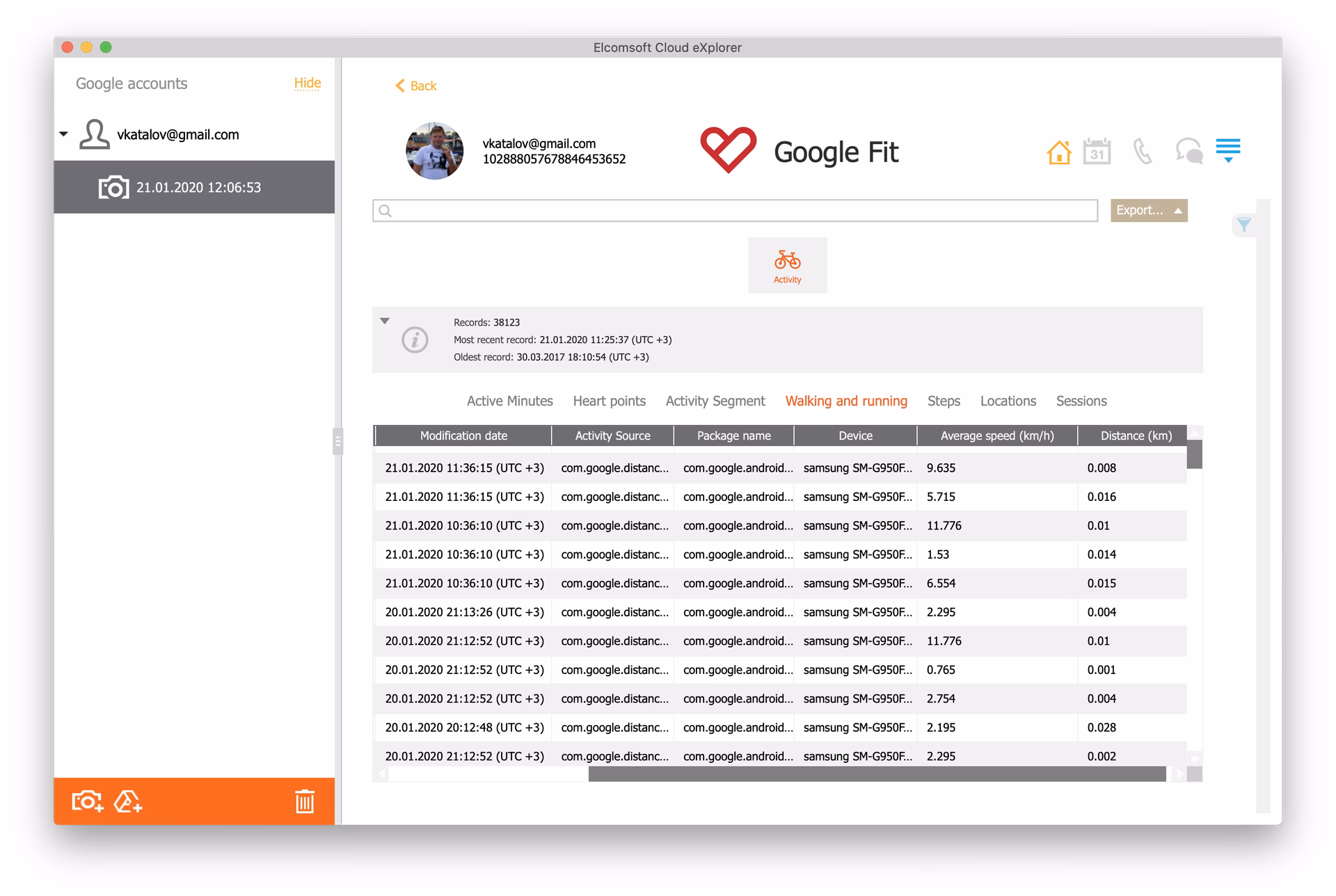Hide the Google accounts panel
The image size is (1336, 896).
point(307,83)
